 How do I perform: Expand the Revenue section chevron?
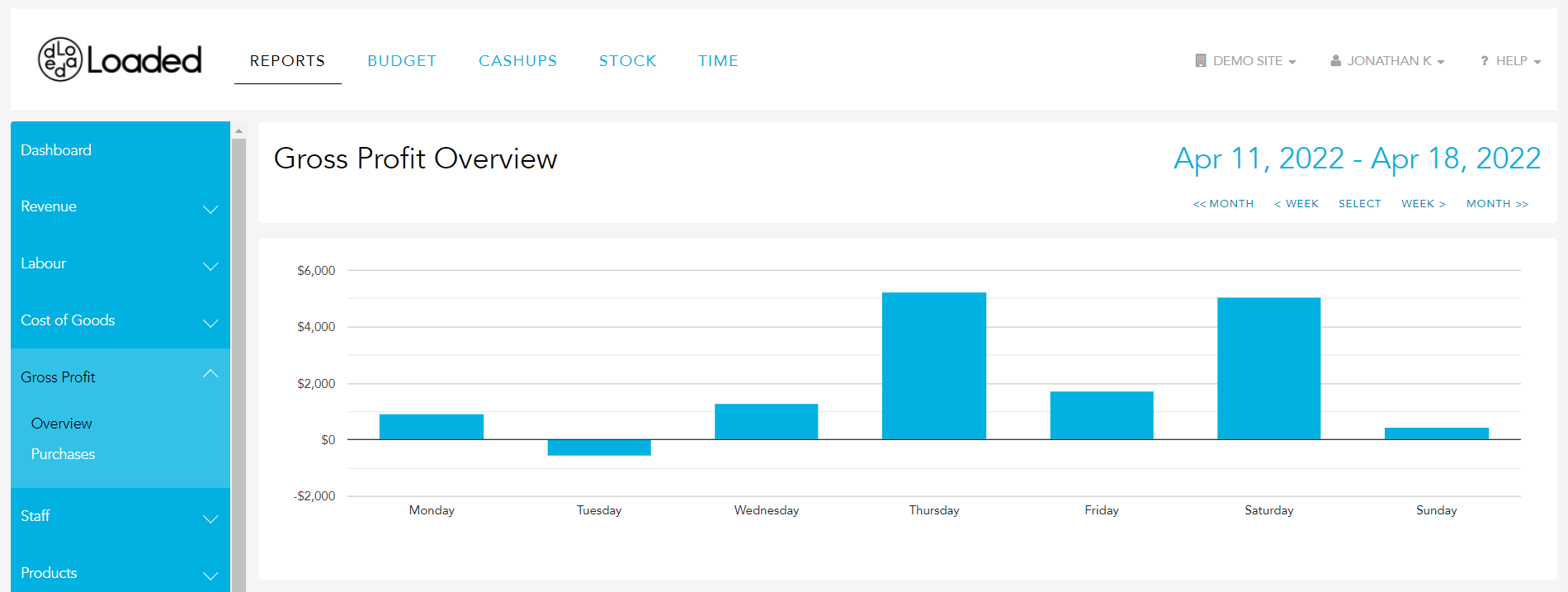coord(210,209)
